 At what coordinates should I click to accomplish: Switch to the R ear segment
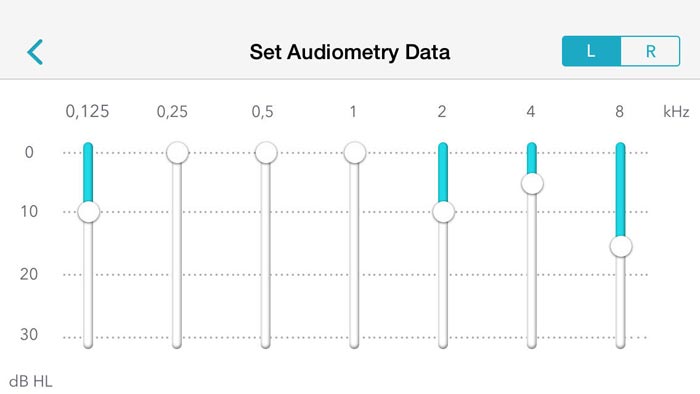tap(650, 51)
